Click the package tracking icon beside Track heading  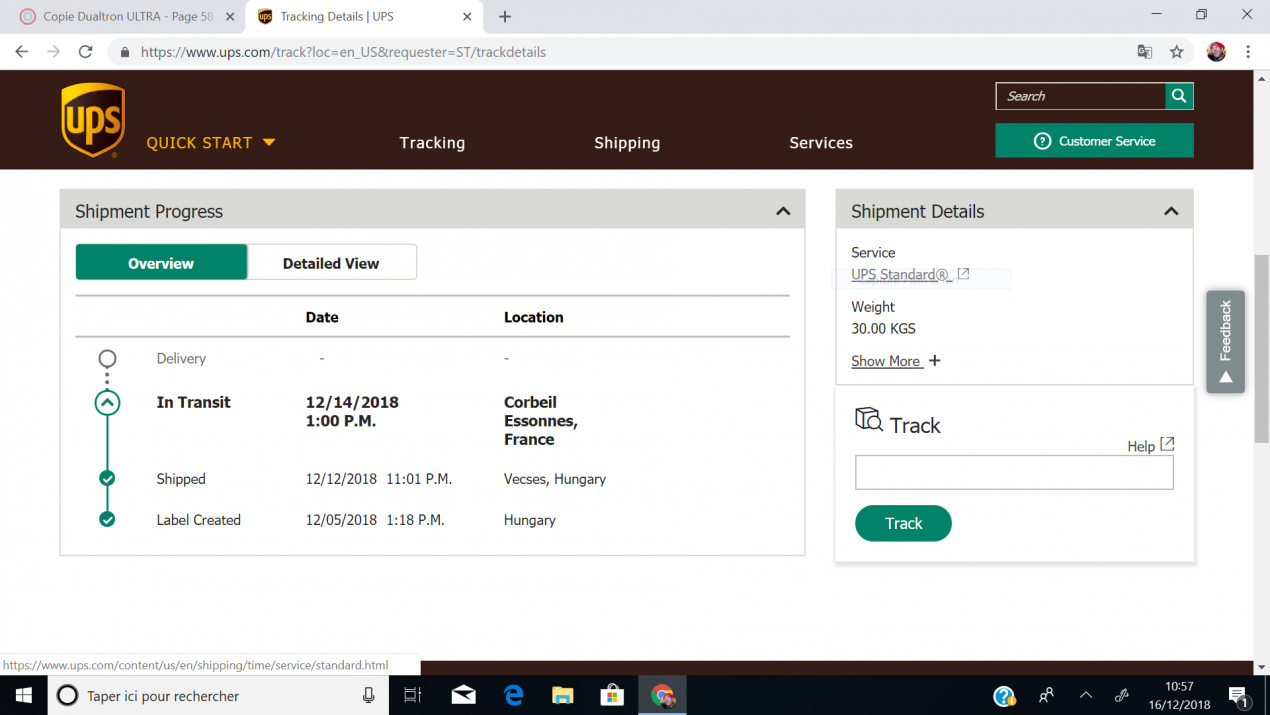pyautogui.click(x=869, y=420)
